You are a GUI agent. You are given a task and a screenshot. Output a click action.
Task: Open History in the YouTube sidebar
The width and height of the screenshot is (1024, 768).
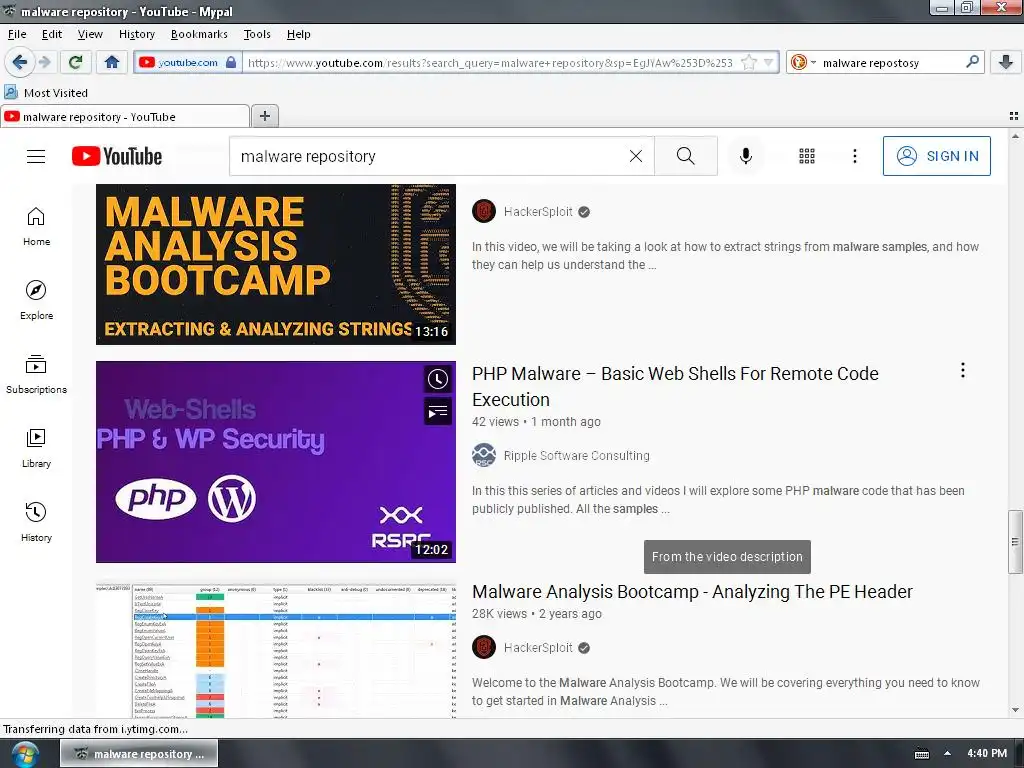click(x=37, y=522)
